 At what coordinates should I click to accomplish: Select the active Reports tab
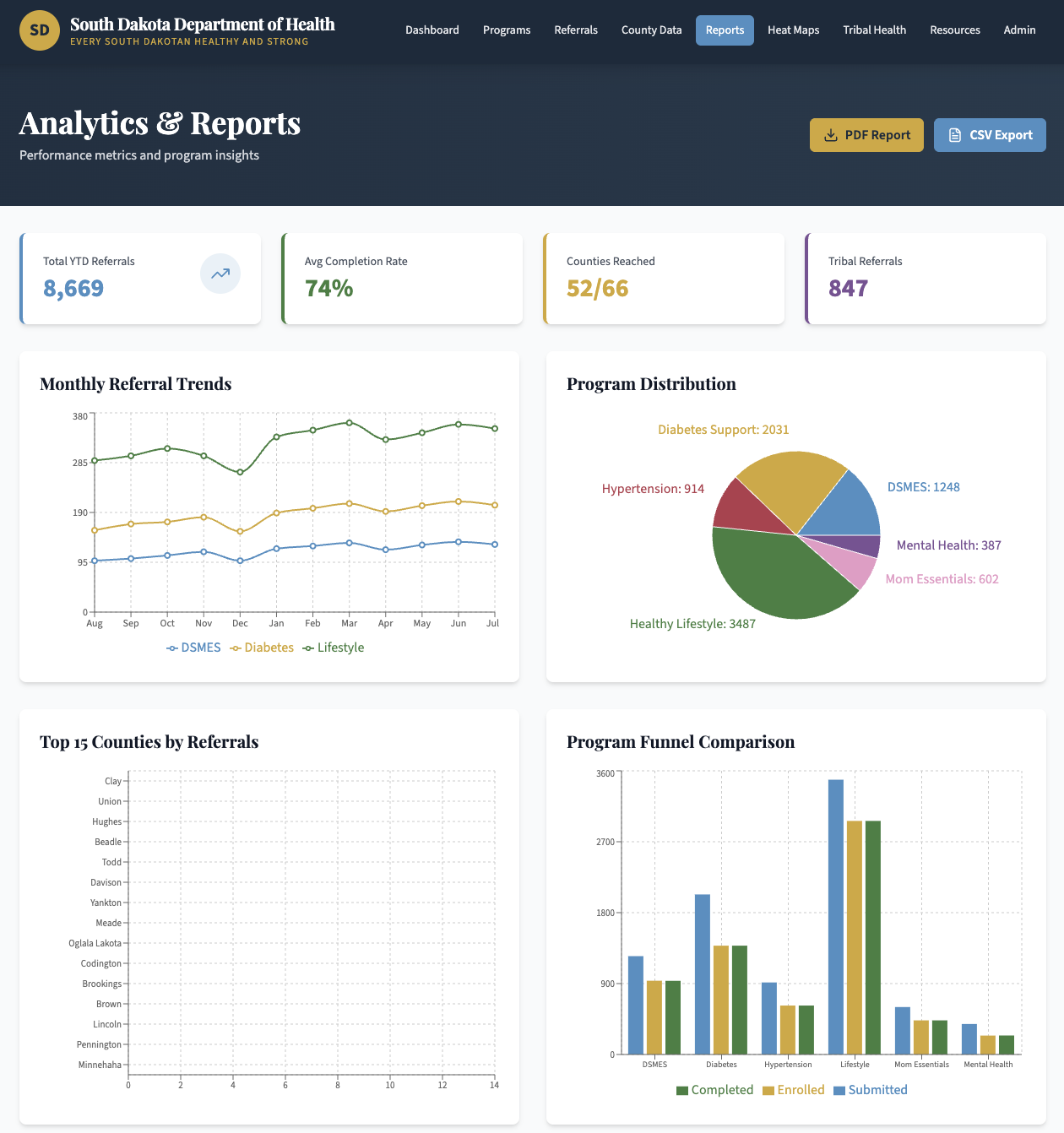tap(725, 30)
